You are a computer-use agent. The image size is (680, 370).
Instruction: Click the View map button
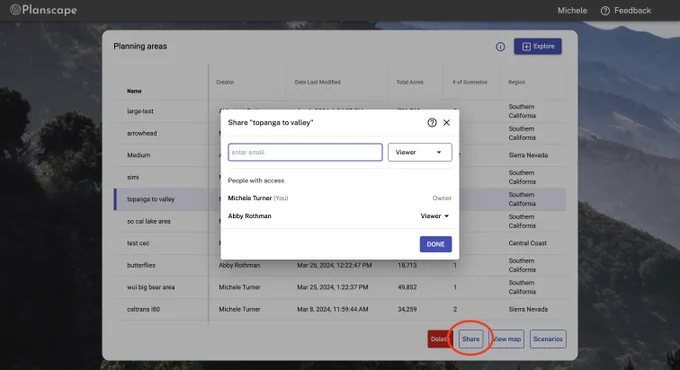coord(507,339)
